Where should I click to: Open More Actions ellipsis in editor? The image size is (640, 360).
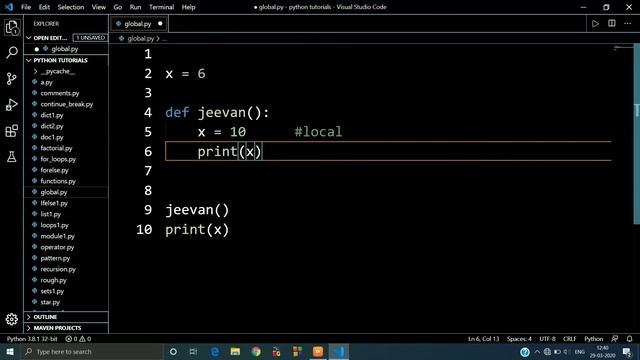point(627,23)
